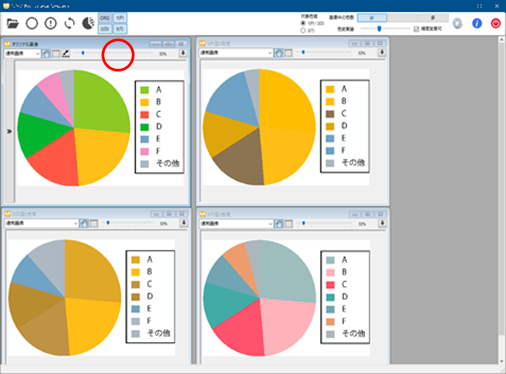Maximize the original image sub-window
506x374 pixels.
coord(168,44)
